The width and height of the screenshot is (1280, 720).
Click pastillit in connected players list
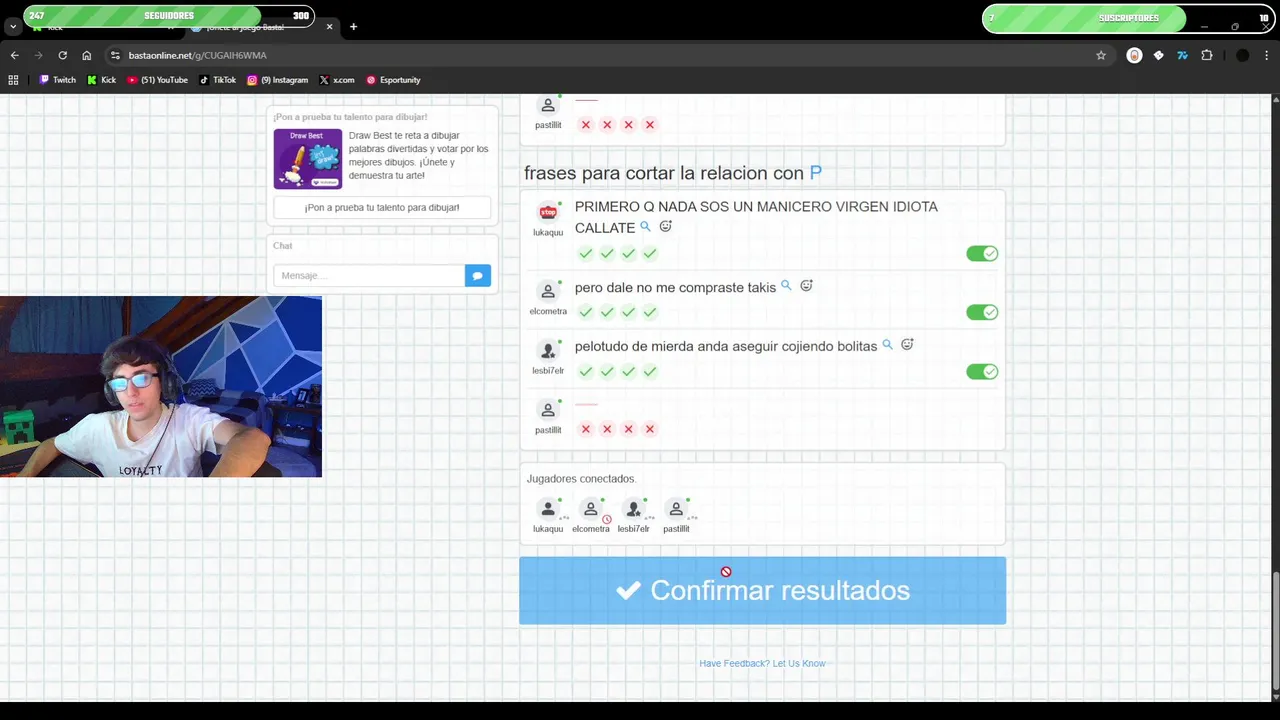click(676, 515)
